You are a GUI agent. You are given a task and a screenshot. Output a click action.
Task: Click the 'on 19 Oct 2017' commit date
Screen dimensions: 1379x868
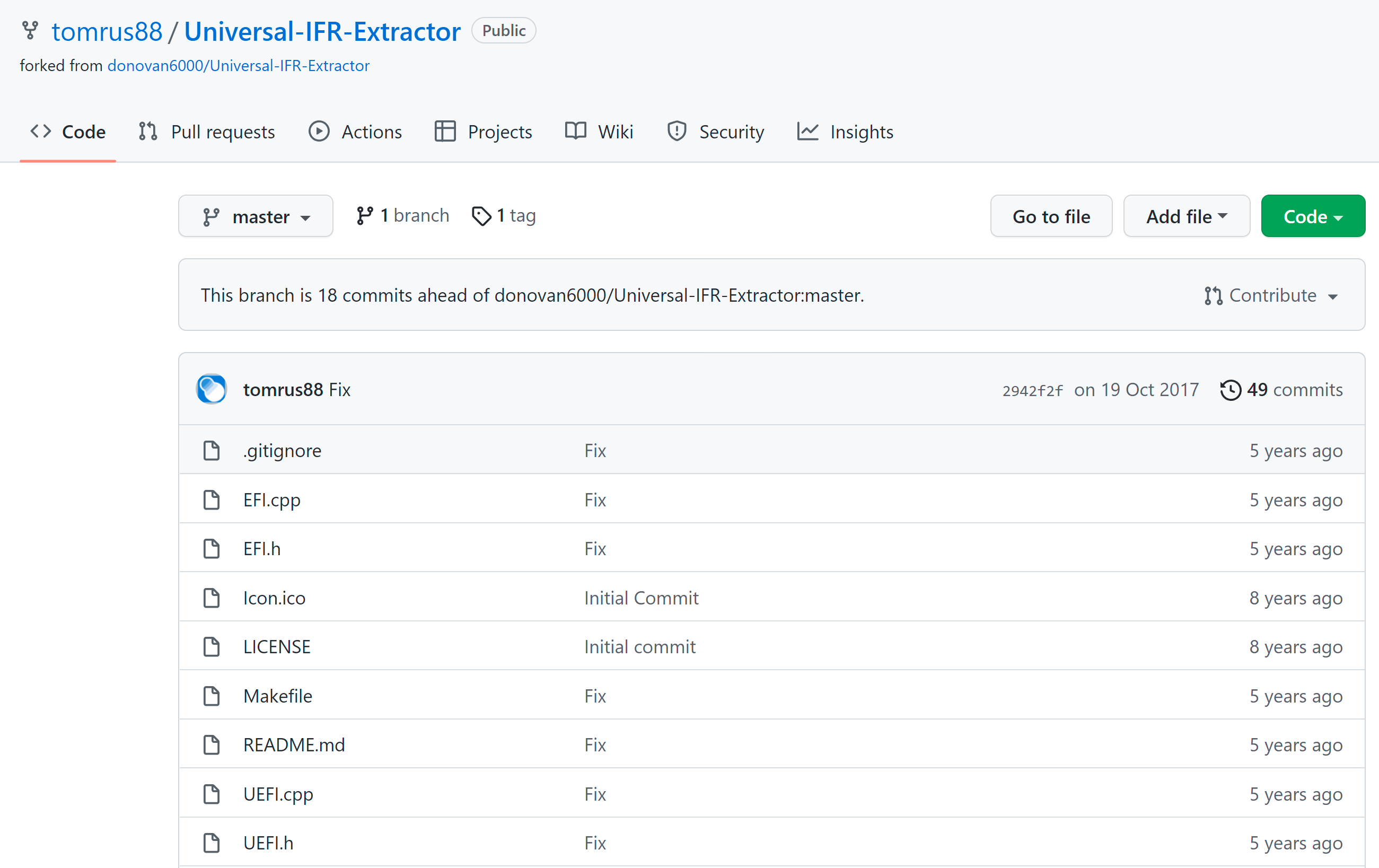(1136, 389)
